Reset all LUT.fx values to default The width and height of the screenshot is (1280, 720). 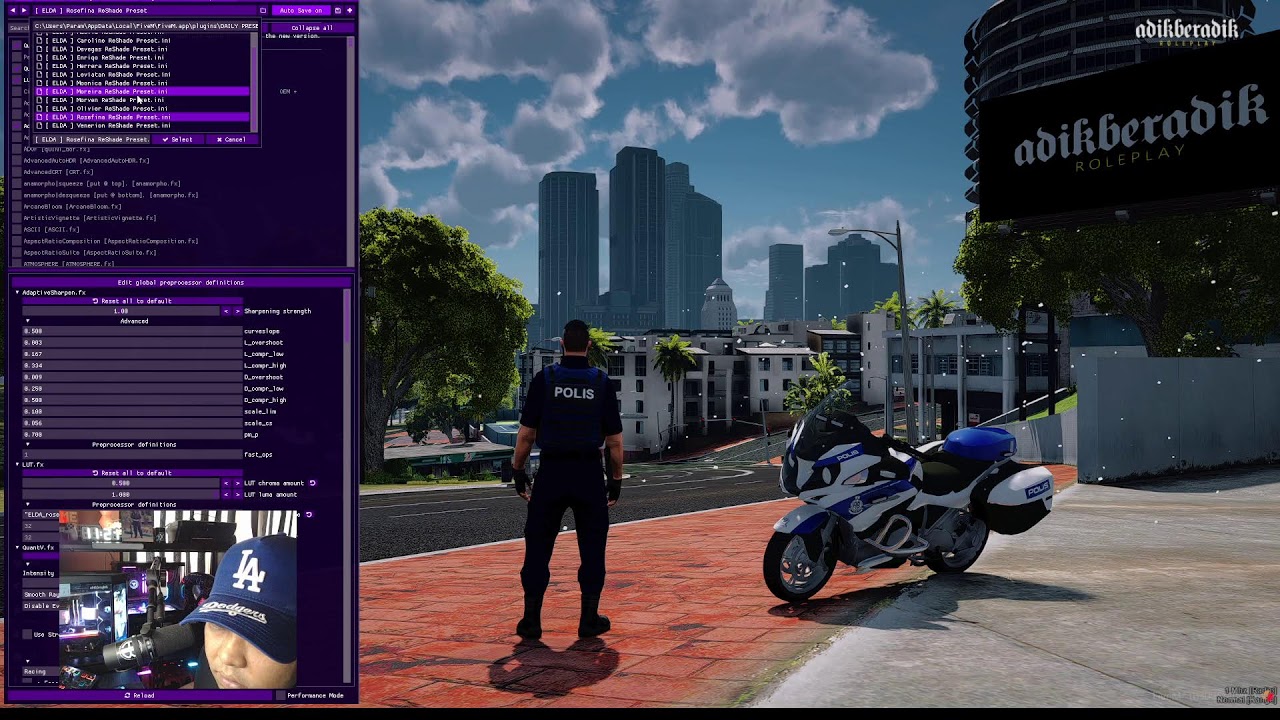coord(133,473)
